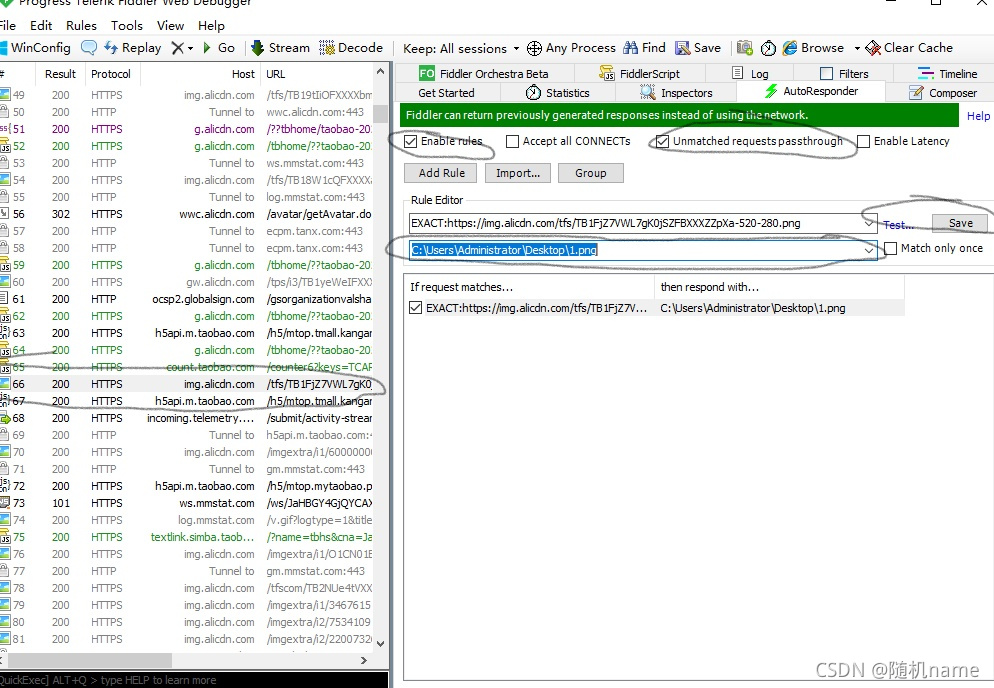Screen dimensions: 994x688
Task: Open the response file path combo dropdown
Action: (869, 250)
